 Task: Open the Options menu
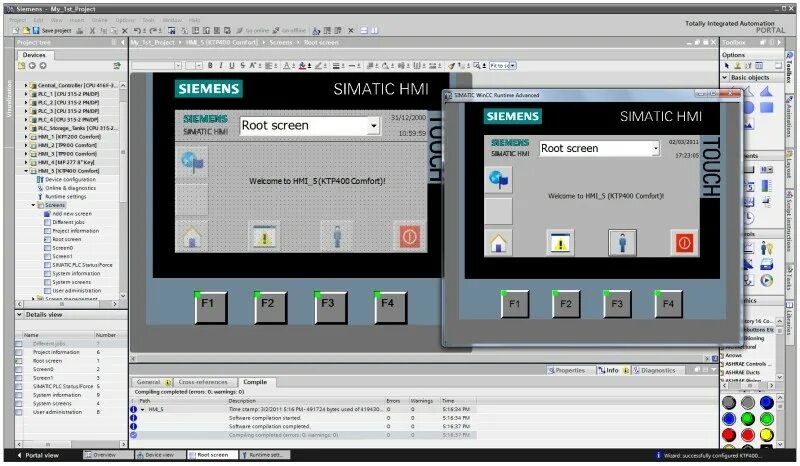pyautogui.click(x=125, y=20)
